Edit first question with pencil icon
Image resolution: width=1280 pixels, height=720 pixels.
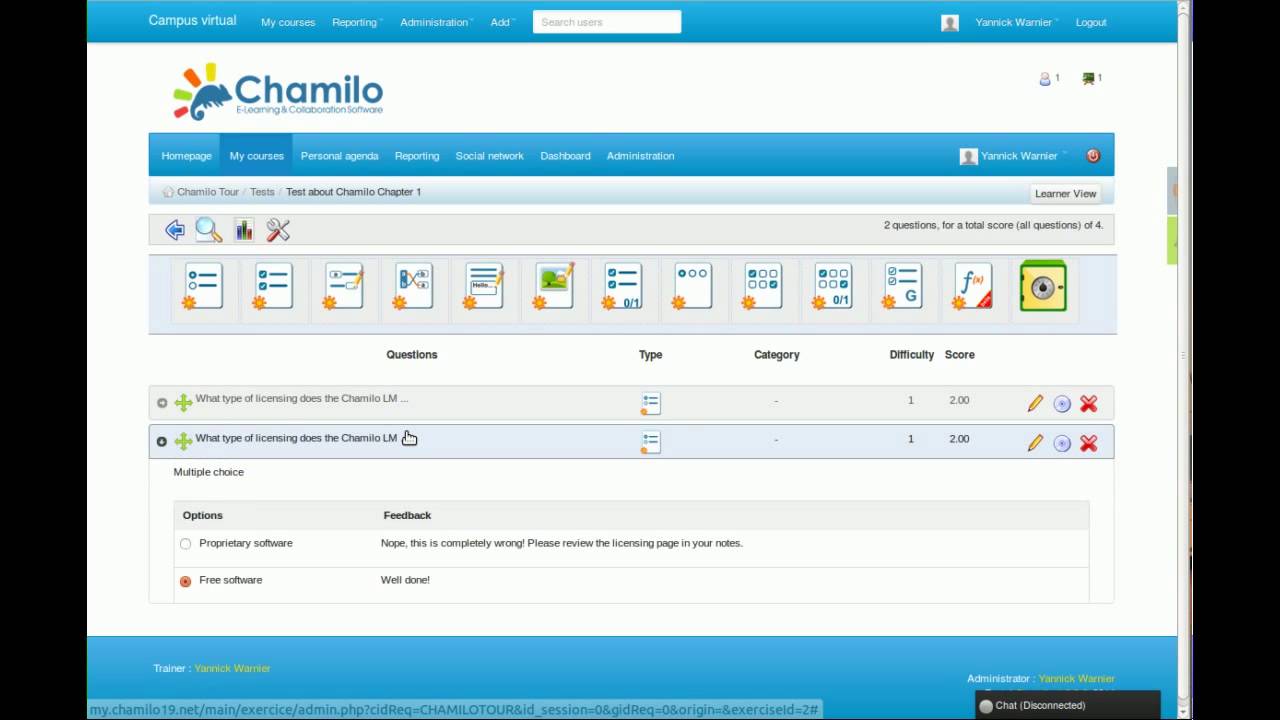click(1035, 403)
